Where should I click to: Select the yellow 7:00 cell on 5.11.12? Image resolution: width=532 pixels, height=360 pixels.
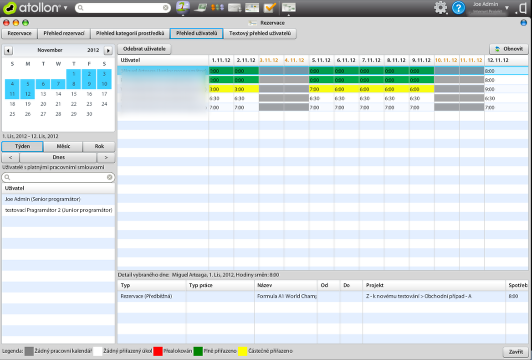(321, 89)
